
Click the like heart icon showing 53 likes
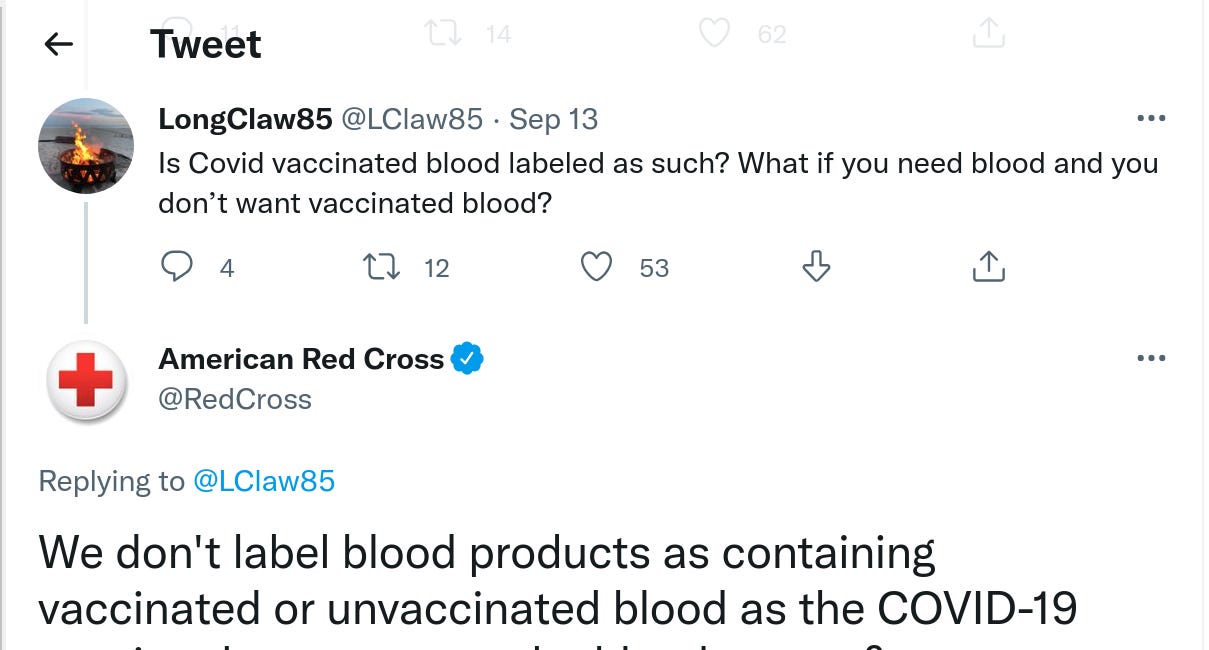click(x=596, y=267)
